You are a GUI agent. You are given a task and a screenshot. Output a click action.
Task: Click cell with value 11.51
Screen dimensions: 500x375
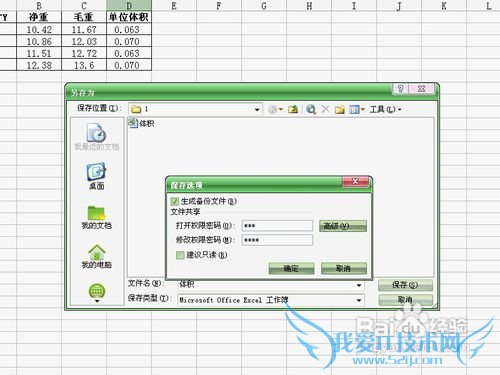tap(39, 53)
